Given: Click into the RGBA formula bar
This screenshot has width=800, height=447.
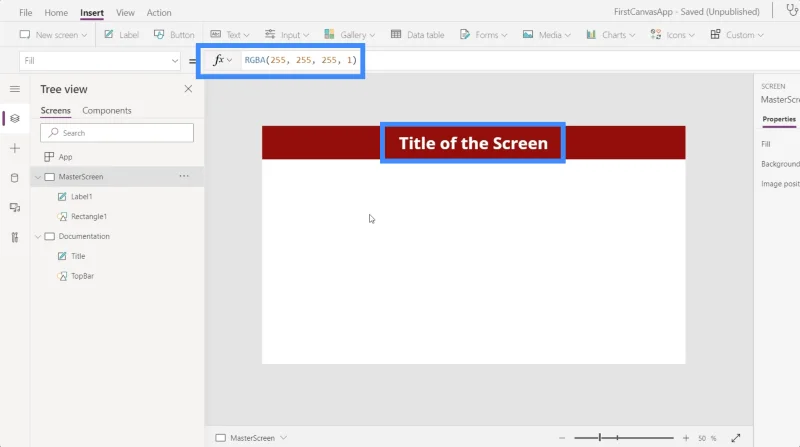Looking at the screenshot, I should (301, 60).
